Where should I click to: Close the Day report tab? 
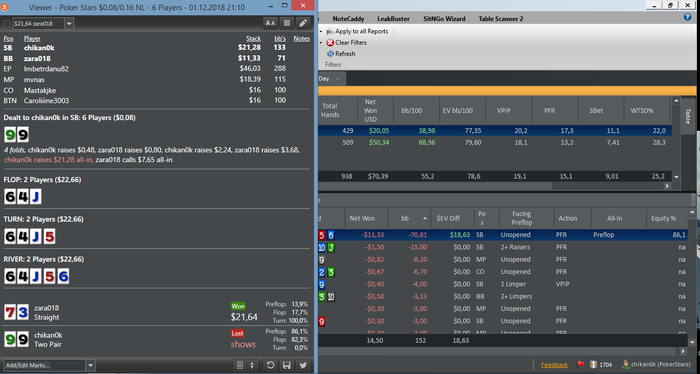pos(338,79)
